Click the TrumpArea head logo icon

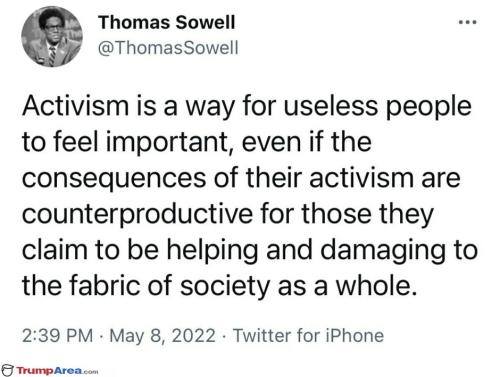pos(7,370)
